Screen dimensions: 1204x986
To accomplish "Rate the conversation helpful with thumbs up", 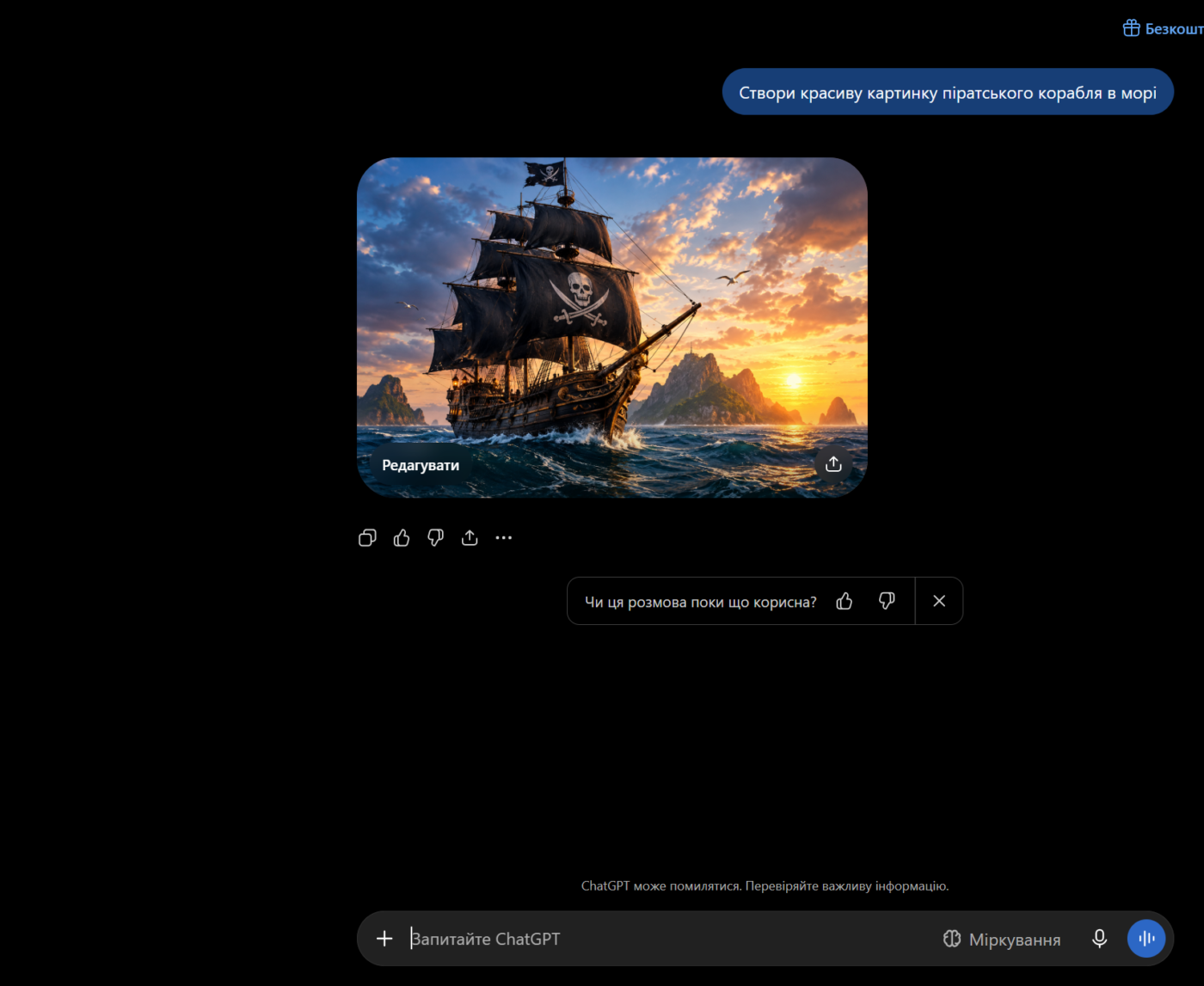I will coord(845,601).
